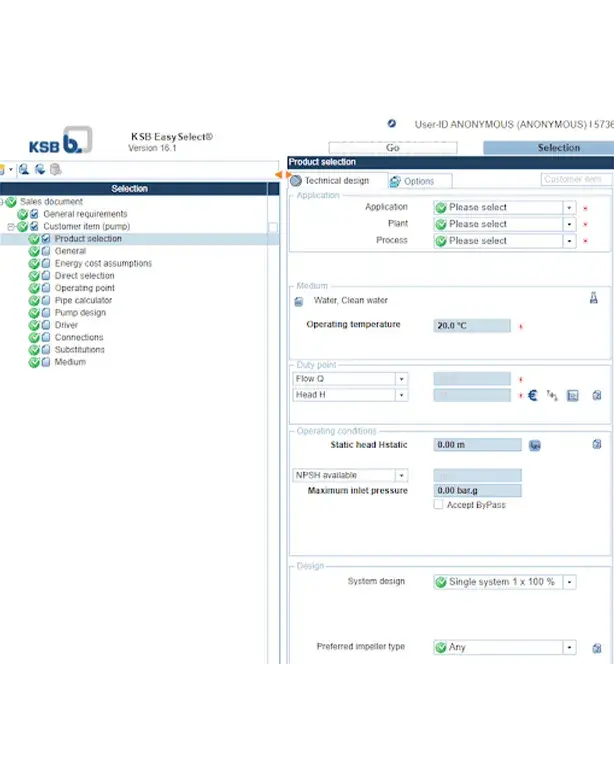Click the NPSH available value field
This screenshot has width=614, height=781.
pyautogui.click(x=478, y=475)
